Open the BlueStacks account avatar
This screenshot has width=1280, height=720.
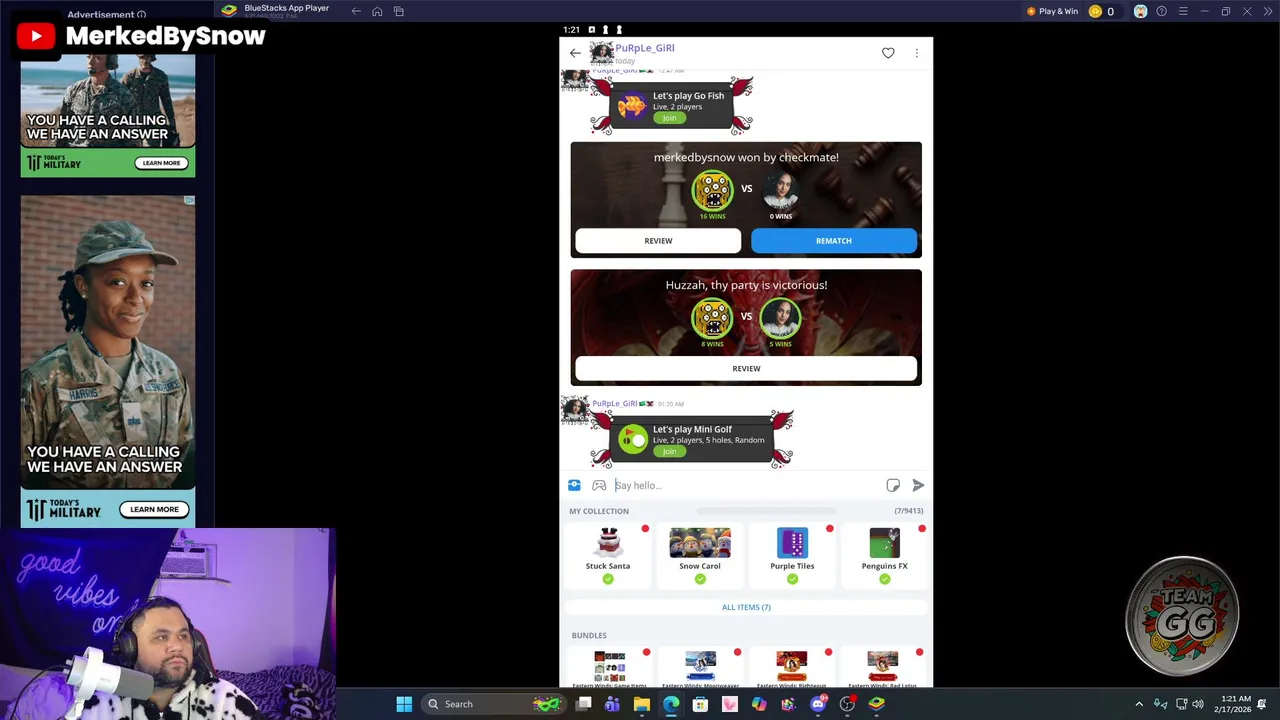pyautogui.click(x=1140, y=11)
